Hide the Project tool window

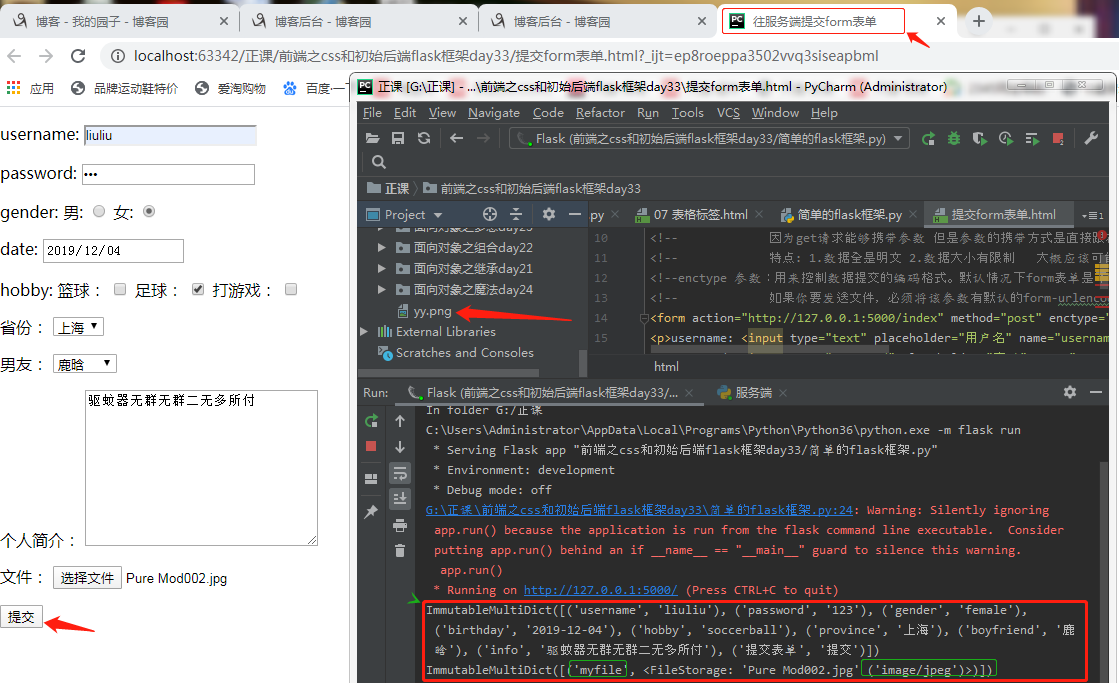click(x=574, y=214)
